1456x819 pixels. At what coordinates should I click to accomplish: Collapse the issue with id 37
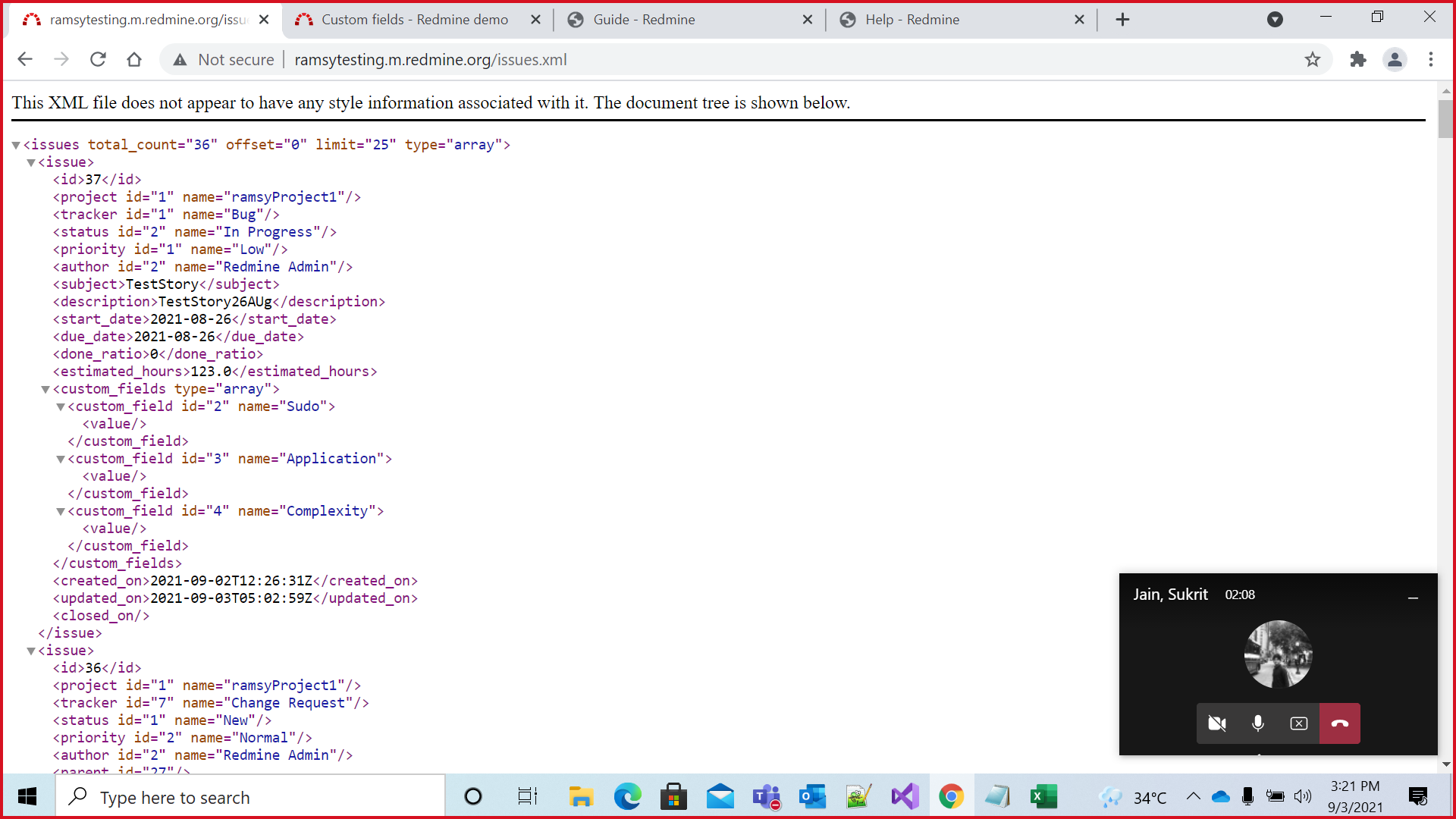coord(31,162)
